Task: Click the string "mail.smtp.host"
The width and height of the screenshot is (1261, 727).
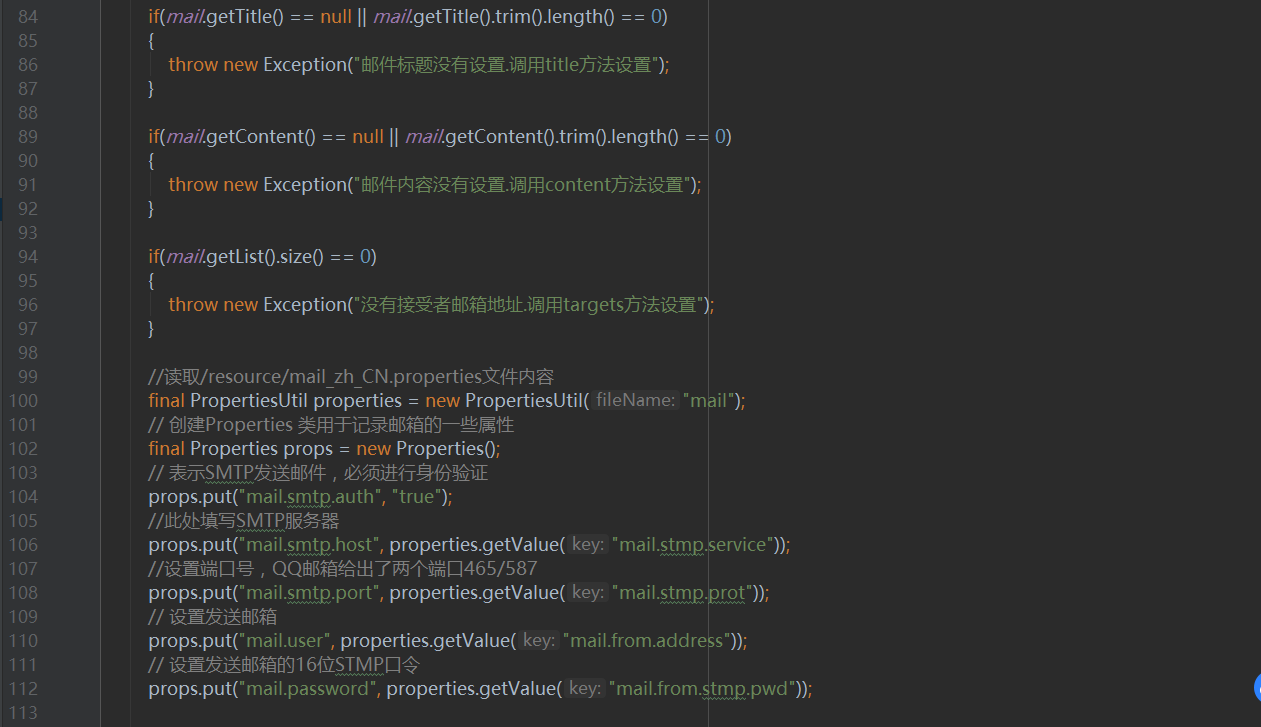Action: click(307, 544)
